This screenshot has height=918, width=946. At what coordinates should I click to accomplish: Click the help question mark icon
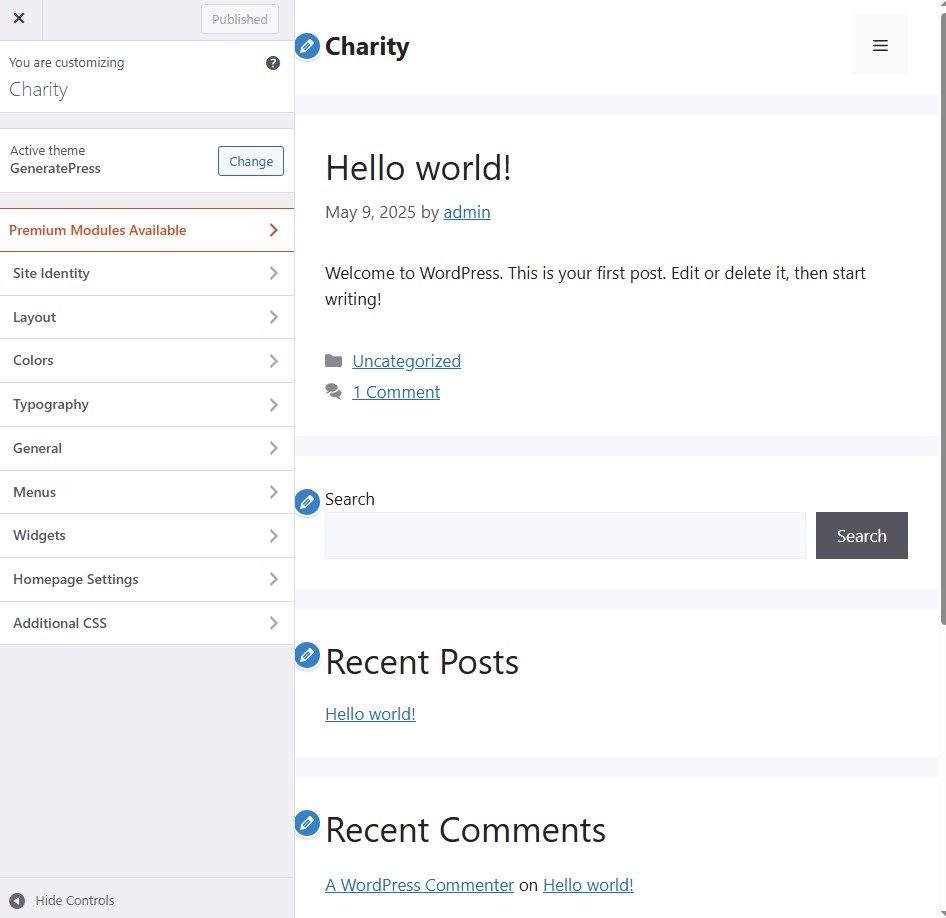coord(273,63)
